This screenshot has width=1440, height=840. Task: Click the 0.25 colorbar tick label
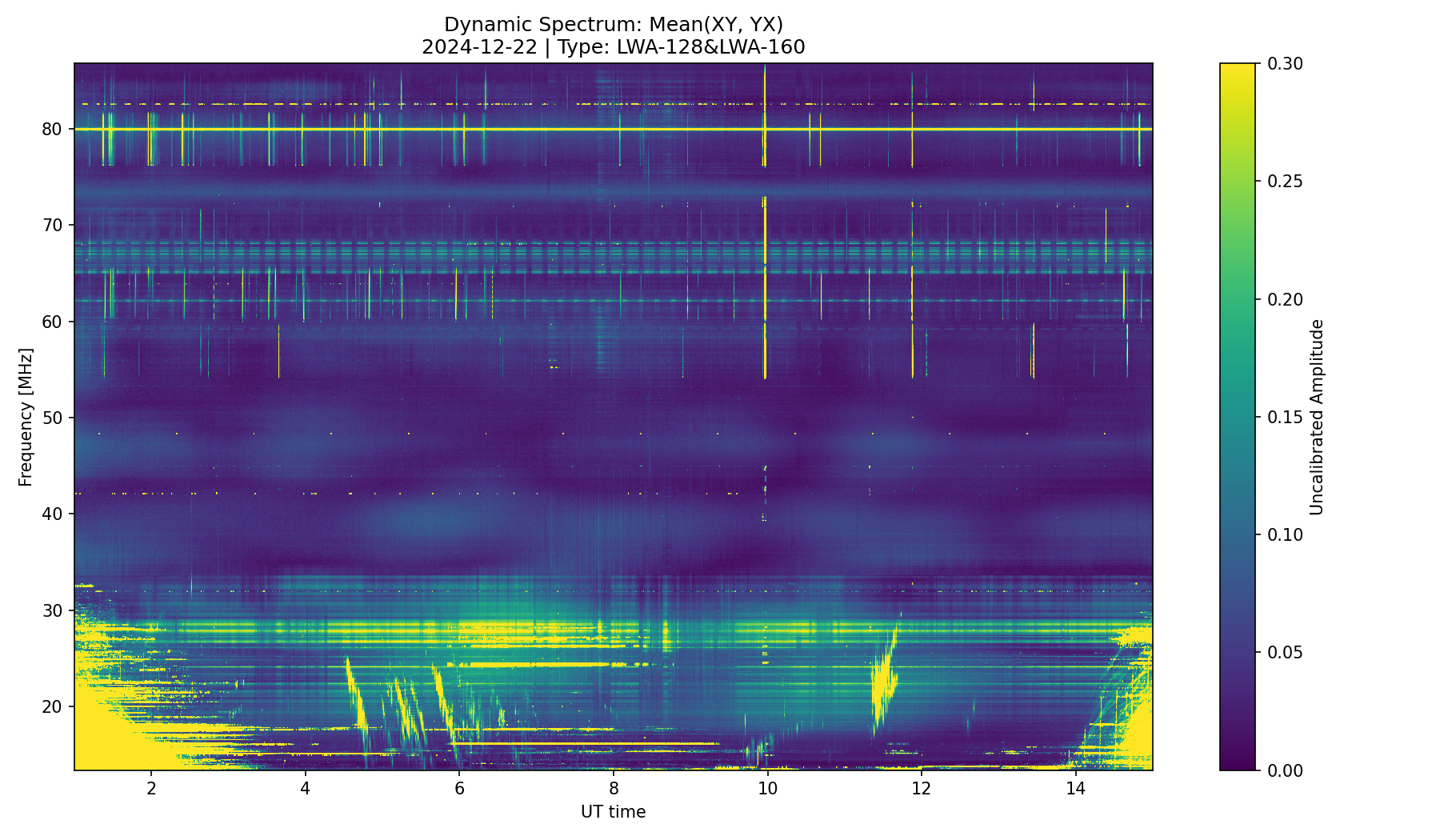coord(1286,182)
